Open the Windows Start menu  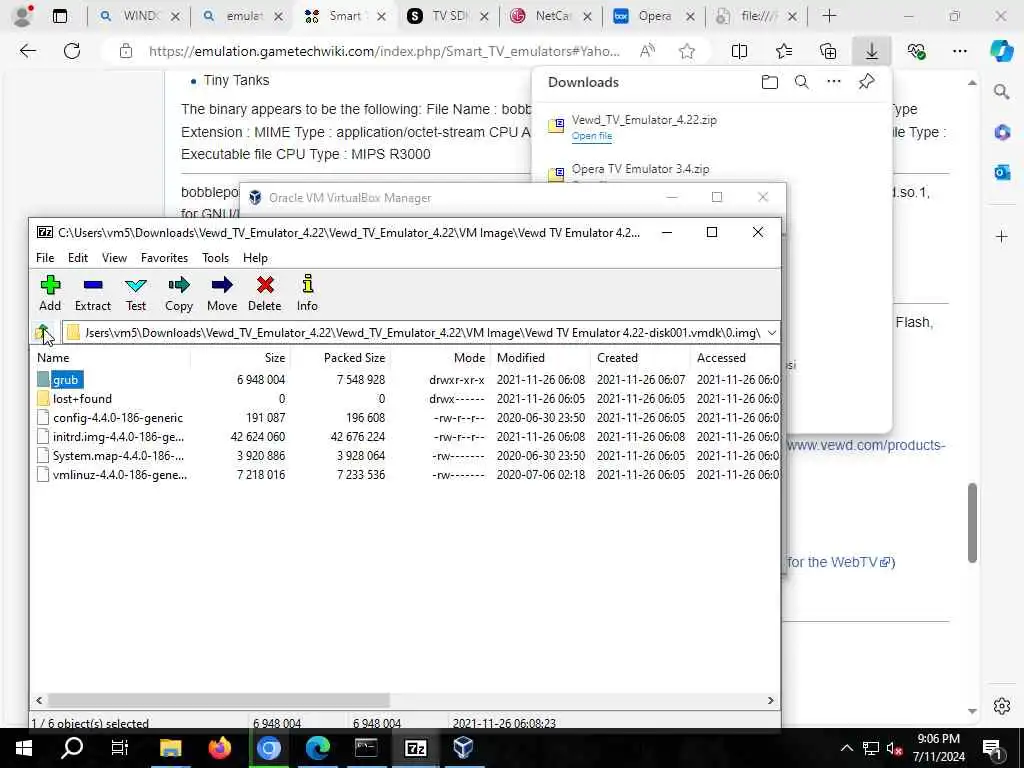(24, 748)
